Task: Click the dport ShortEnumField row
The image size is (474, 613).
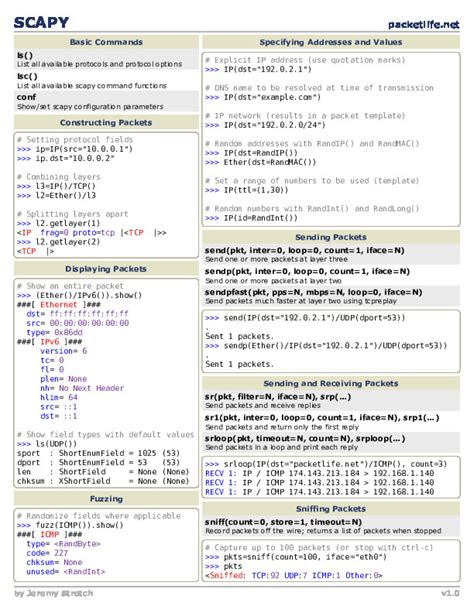Action: [x=99, y=462]
